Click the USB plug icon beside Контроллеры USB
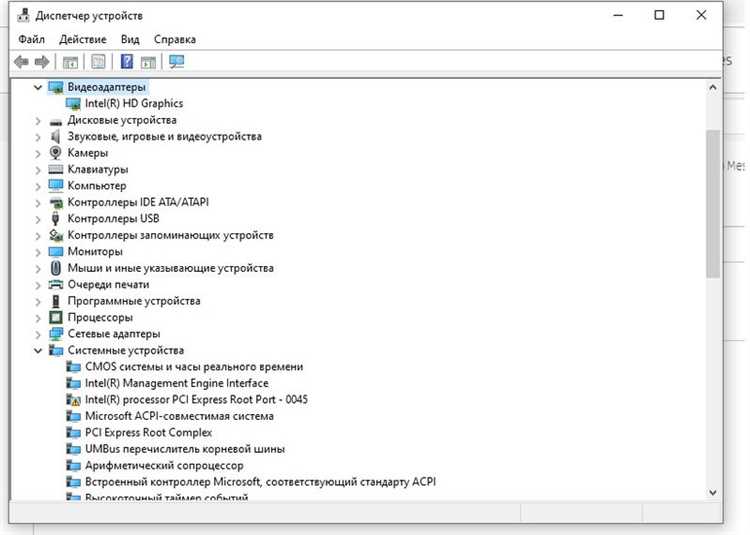750x535 pixels. [55, 218]
